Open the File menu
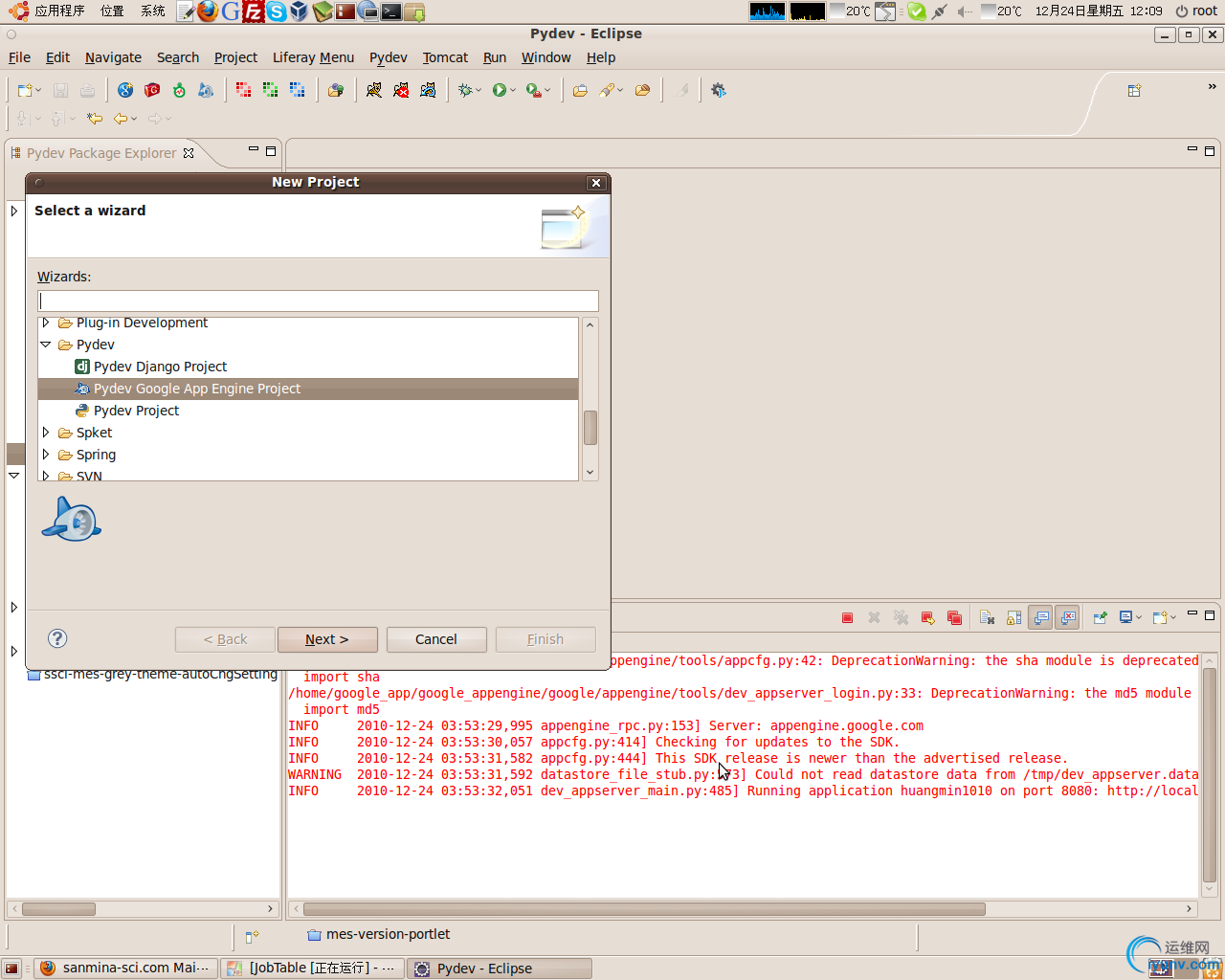Screen dimensions: 1225x980 tap(19, 57)
